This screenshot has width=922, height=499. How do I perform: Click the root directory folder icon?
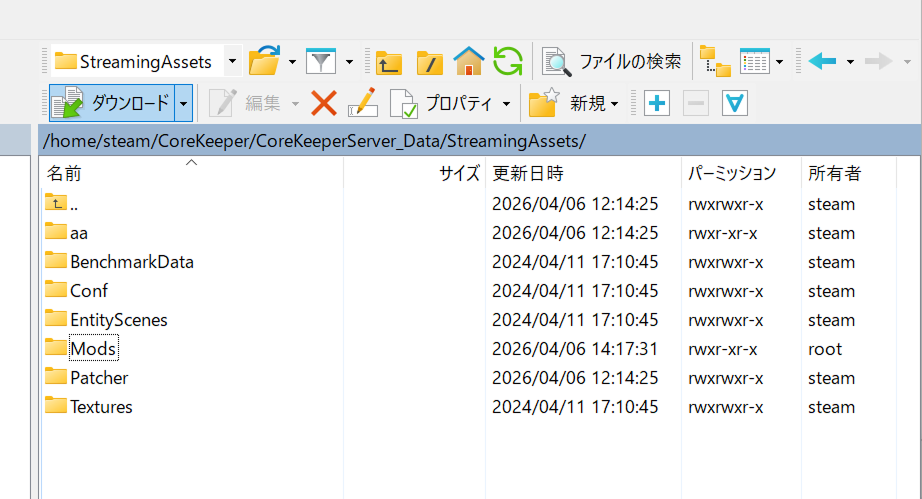point(429,62)
